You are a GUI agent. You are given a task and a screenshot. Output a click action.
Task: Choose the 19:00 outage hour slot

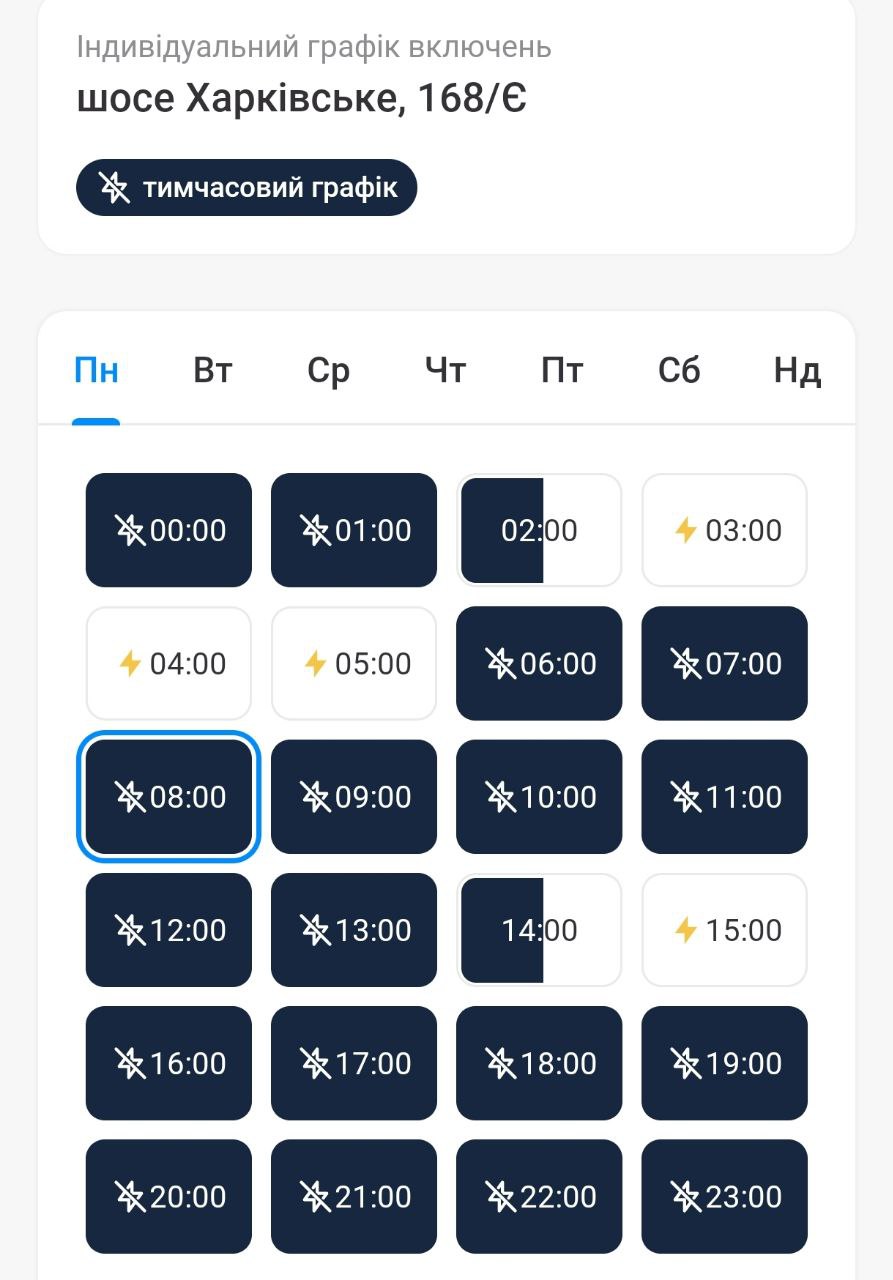(724, 1063)
